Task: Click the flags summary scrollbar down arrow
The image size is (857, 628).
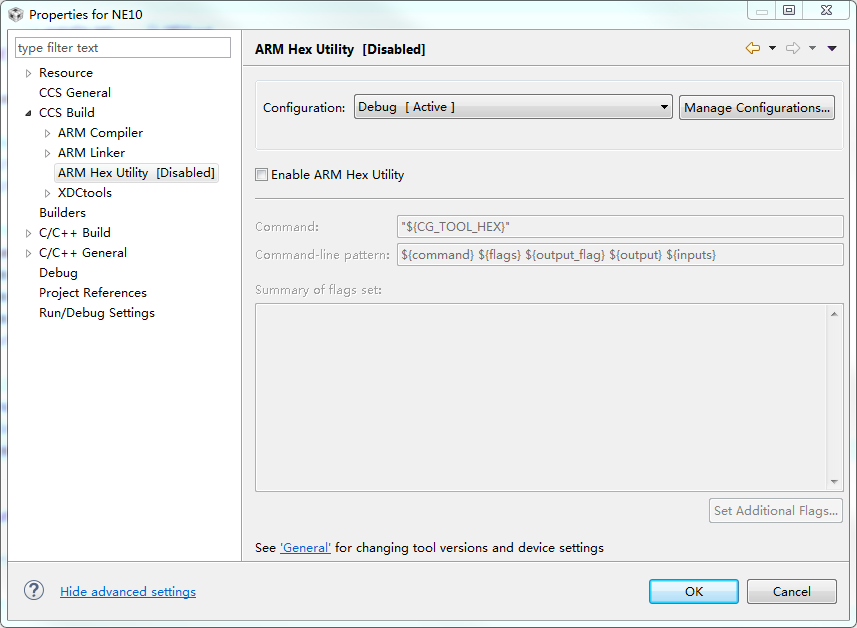Action: [835, 482]
